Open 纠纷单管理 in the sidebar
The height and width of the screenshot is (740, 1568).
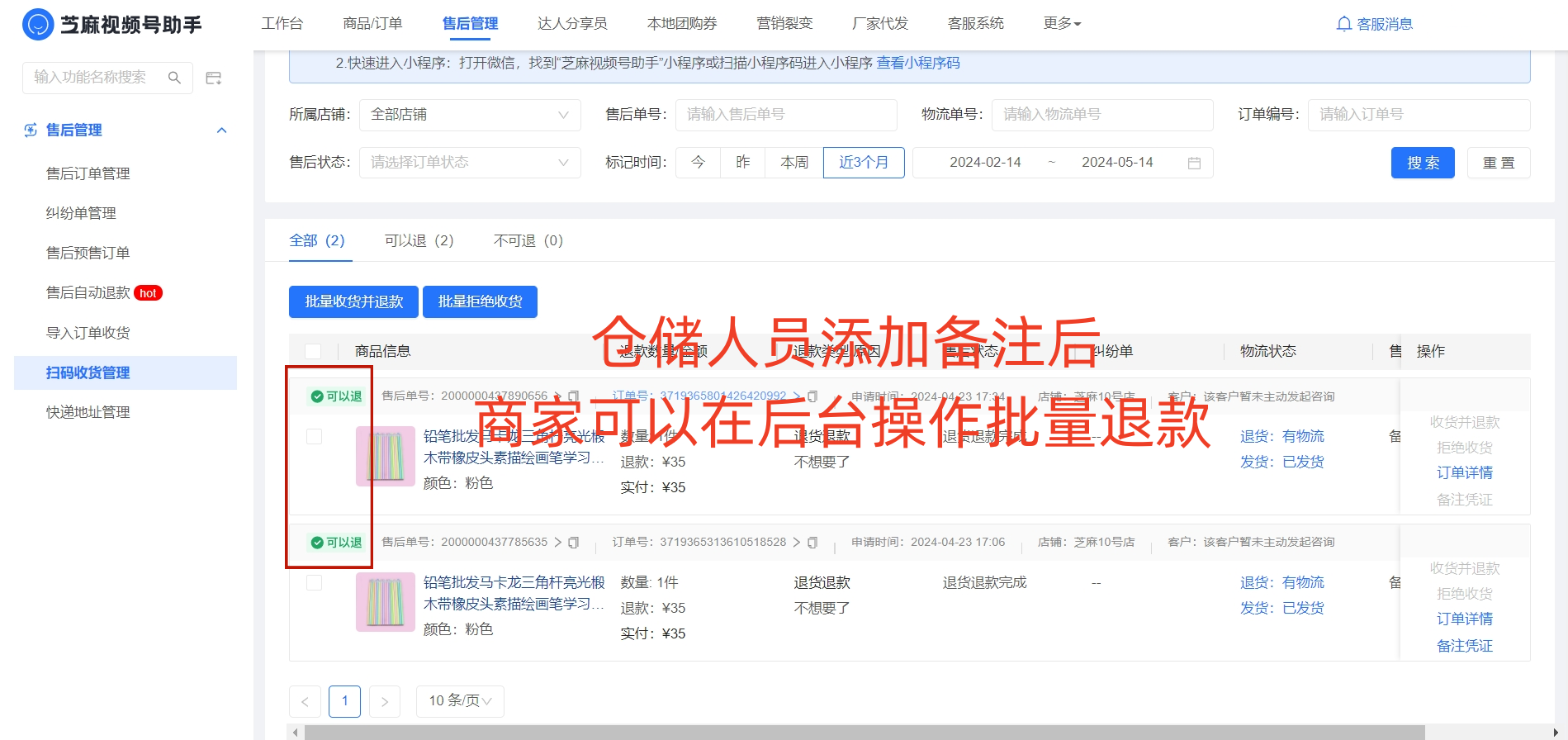81,213
